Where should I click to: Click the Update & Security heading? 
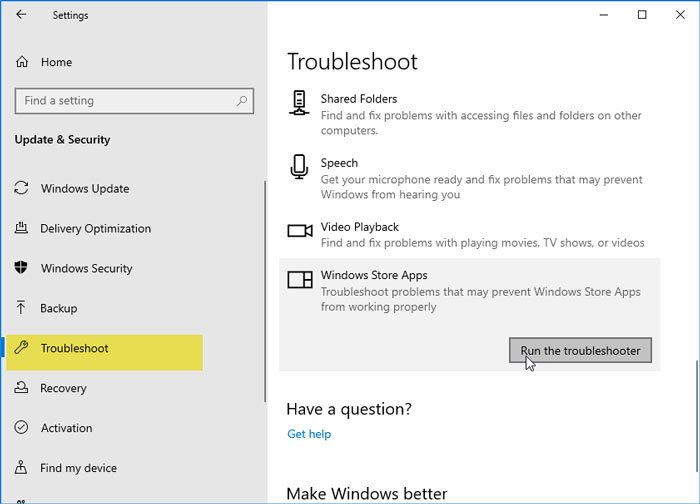coord(62,140)
